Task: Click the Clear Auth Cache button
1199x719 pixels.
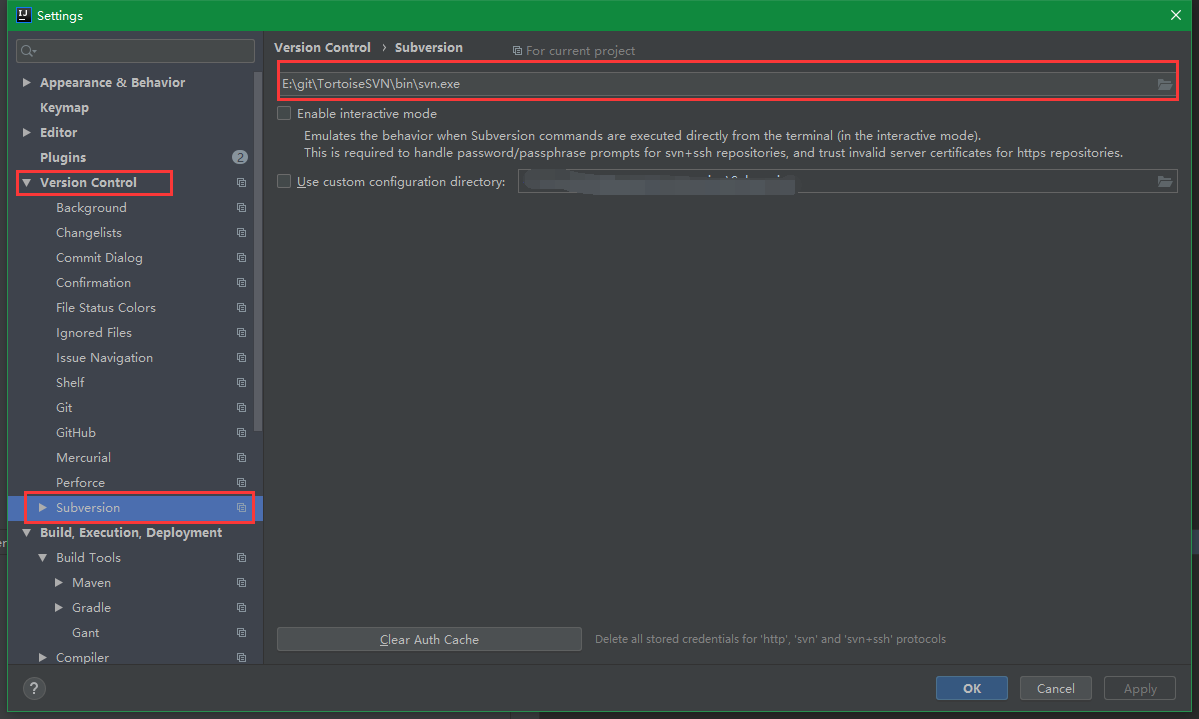Action: [x=429, y=639]
